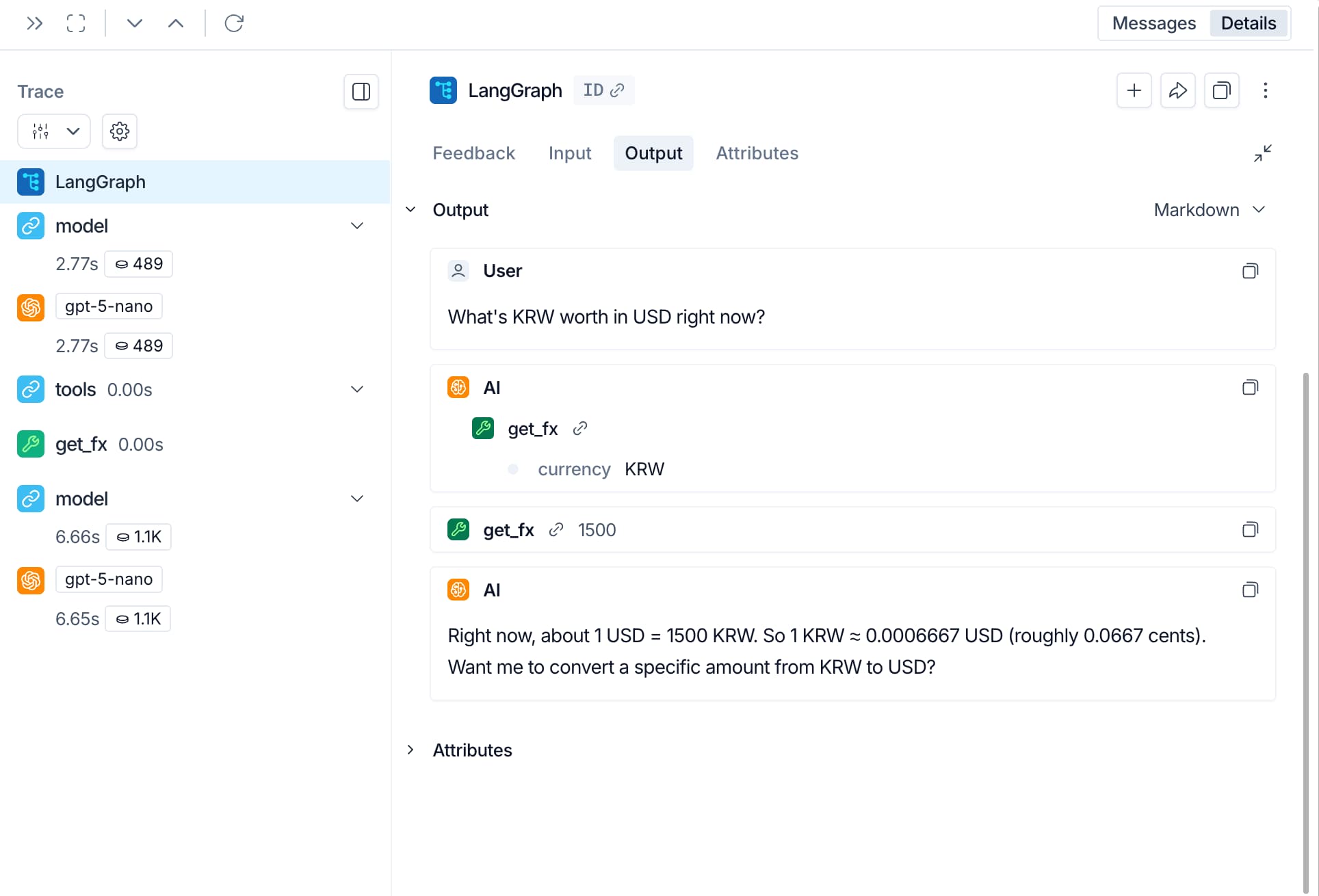
Task: Click the collapse-arrows icon near tabs
Action: click(x=1262, y=153)
